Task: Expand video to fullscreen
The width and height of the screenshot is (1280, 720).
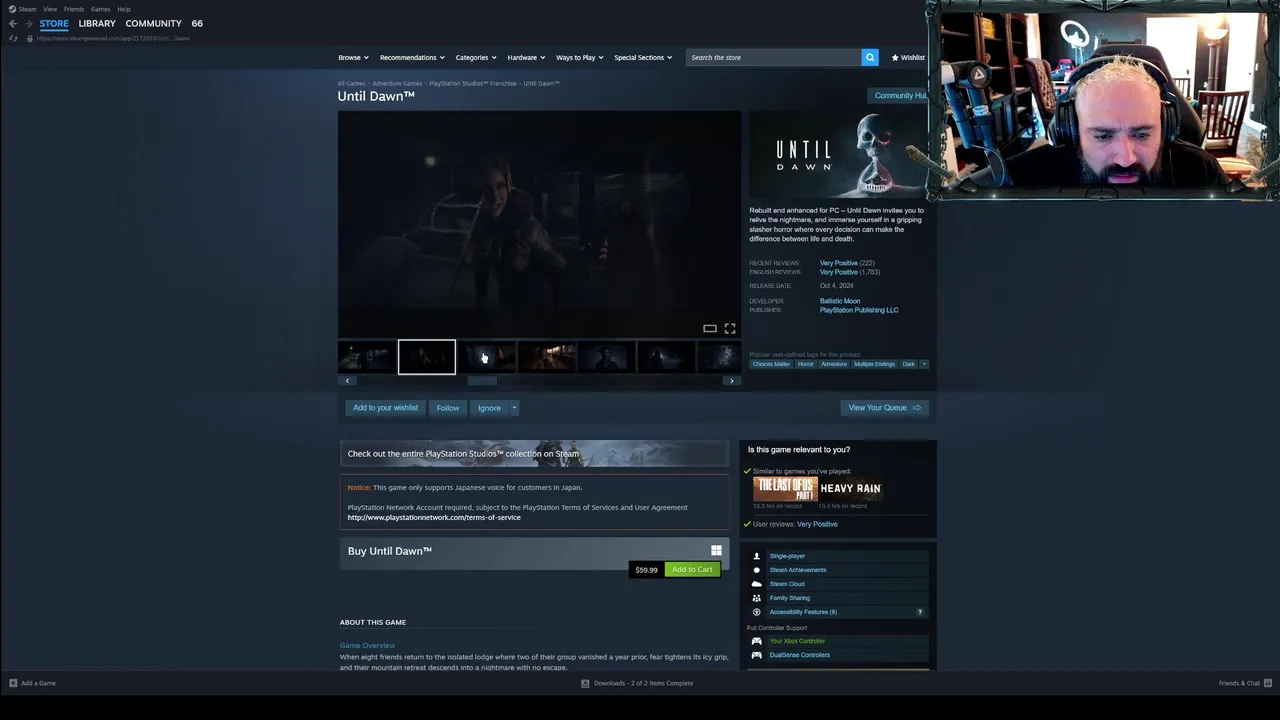Action: (730, 328)
